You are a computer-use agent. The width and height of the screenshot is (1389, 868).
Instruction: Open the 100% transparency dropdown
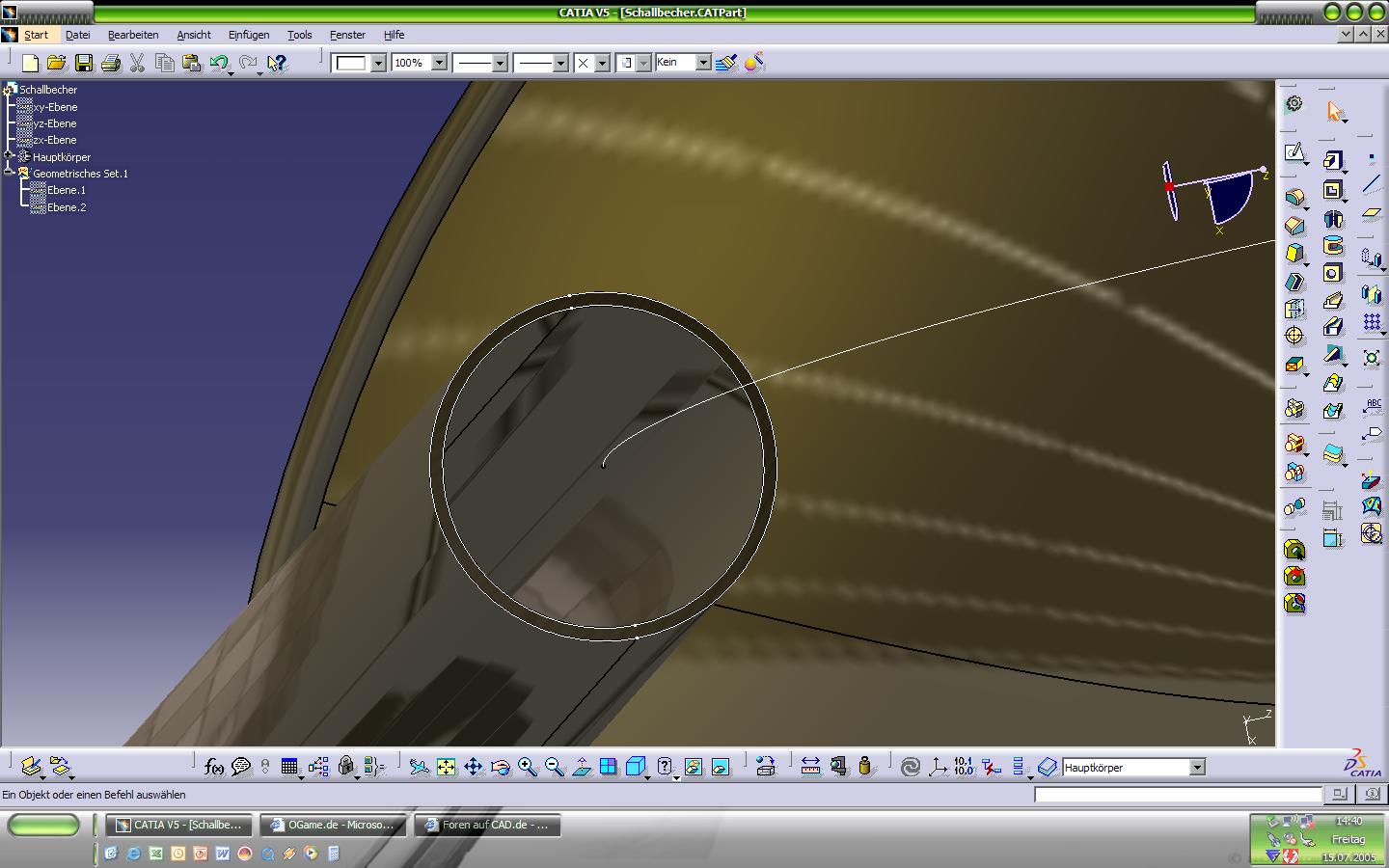439,63
